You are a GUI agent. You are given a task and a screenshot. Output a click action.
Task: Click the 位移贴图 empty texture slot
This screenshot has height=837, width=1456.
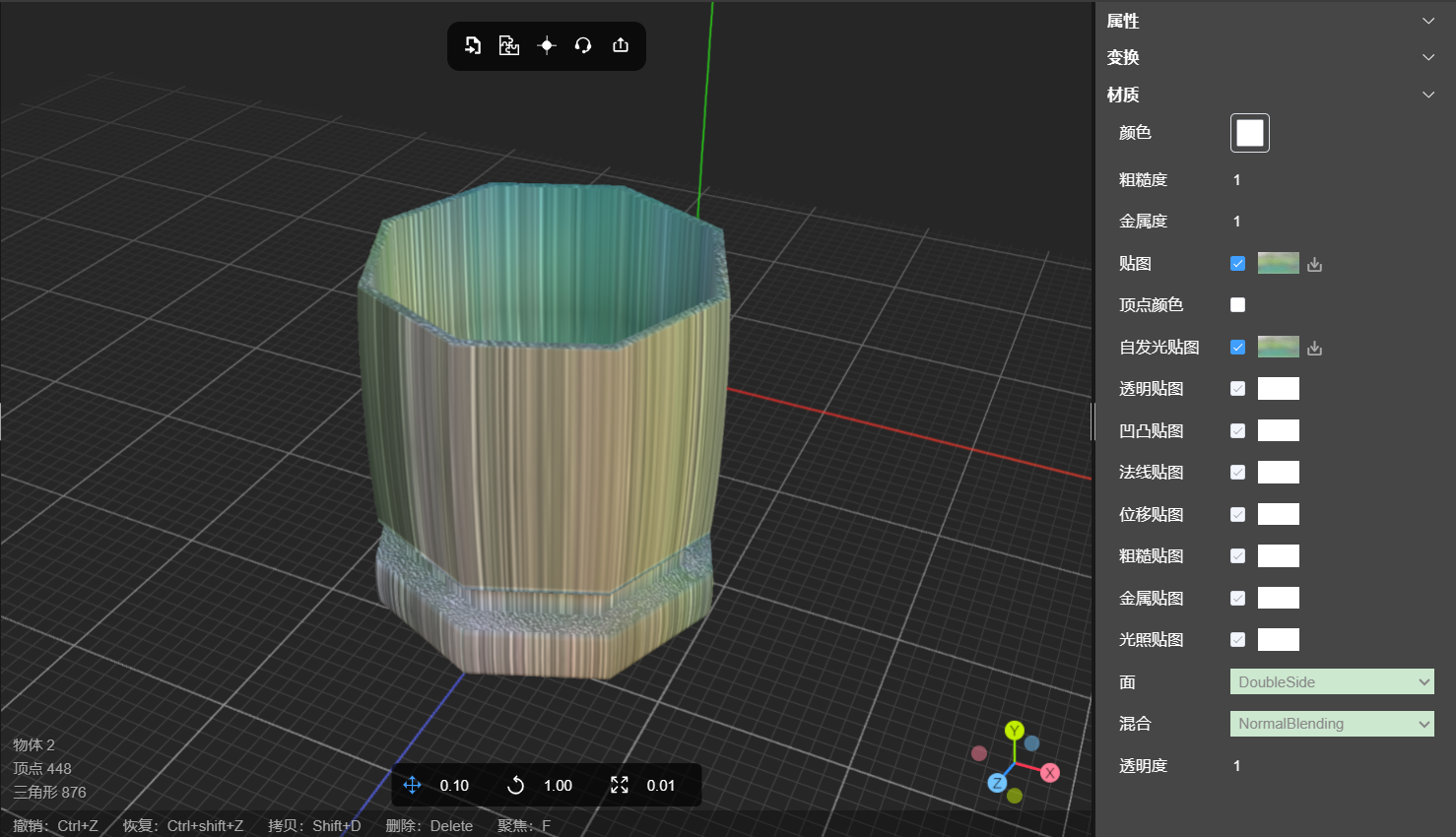pos(1279,514)
